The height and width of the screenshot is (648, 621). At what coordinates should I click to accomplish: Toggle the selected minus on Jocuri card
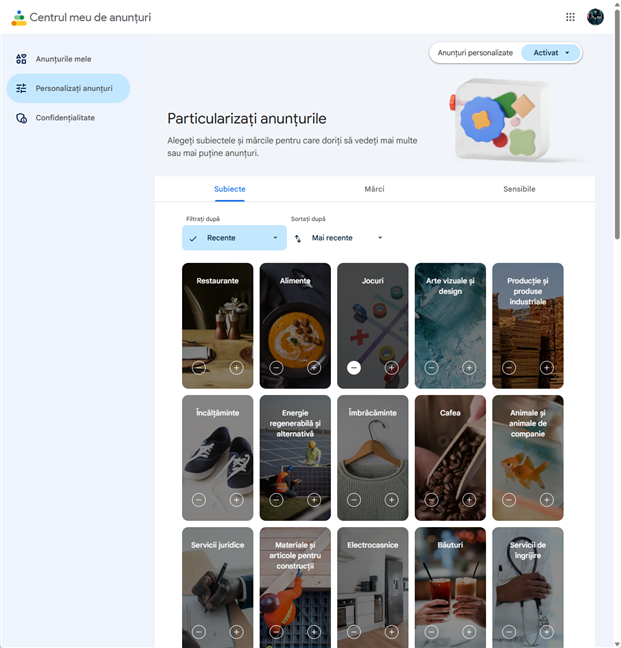coord(354,368)
